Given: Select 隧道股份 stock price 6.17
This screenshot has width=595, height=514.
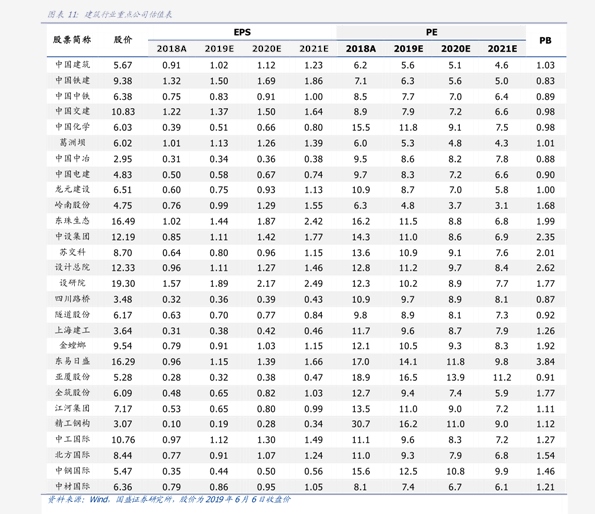Looking at the screenshot, I should point(123,315).
